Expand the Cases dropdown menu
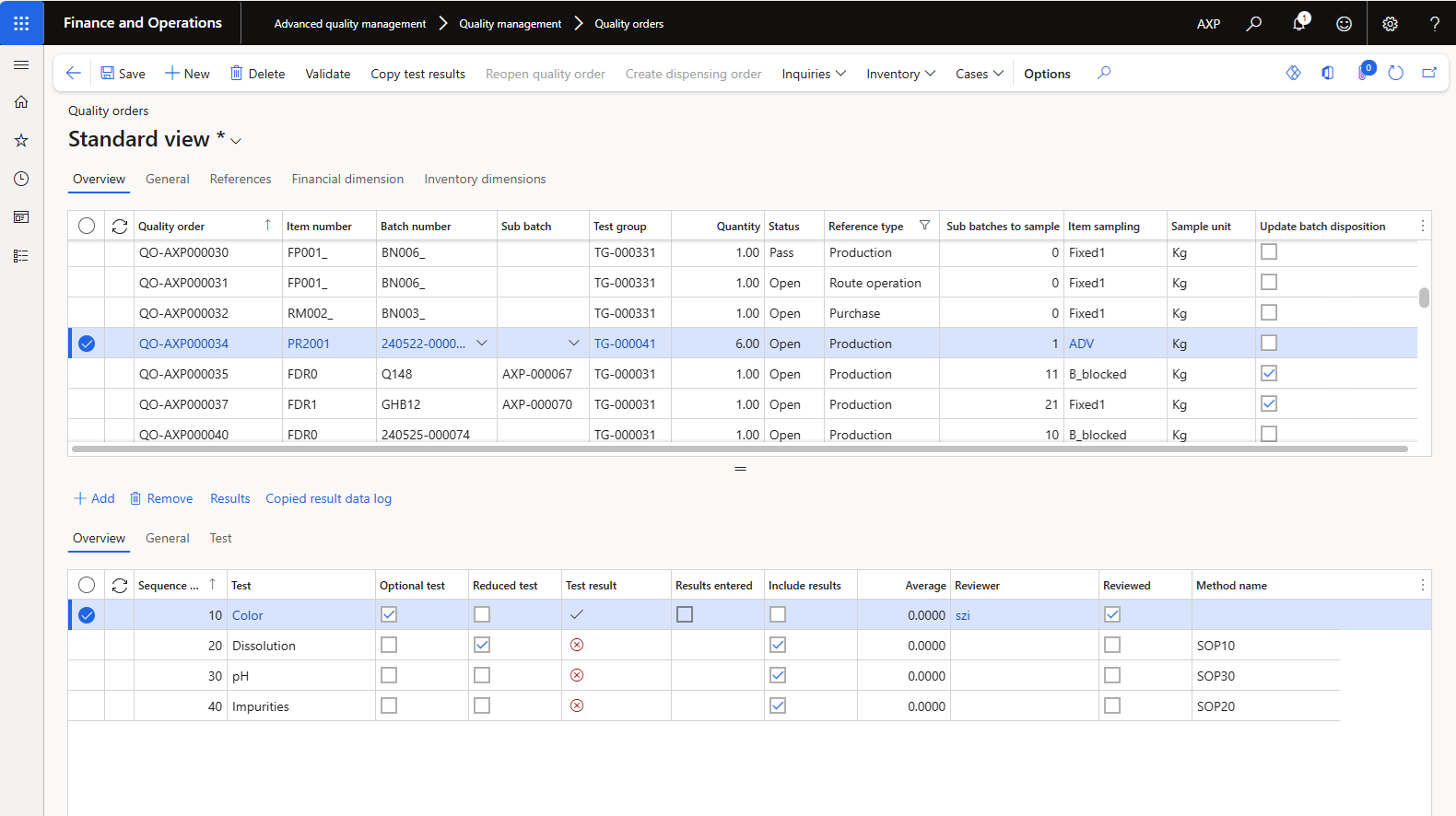 coord(979,74)
